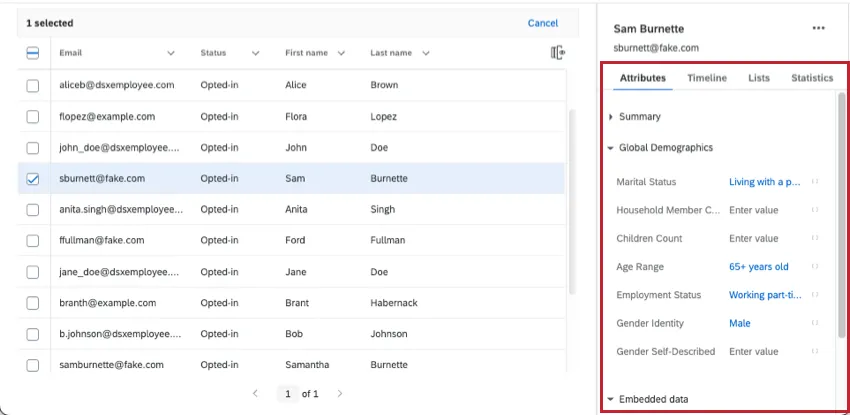
Task: Collapse the Global Demographics section
Action: (611, 148)
